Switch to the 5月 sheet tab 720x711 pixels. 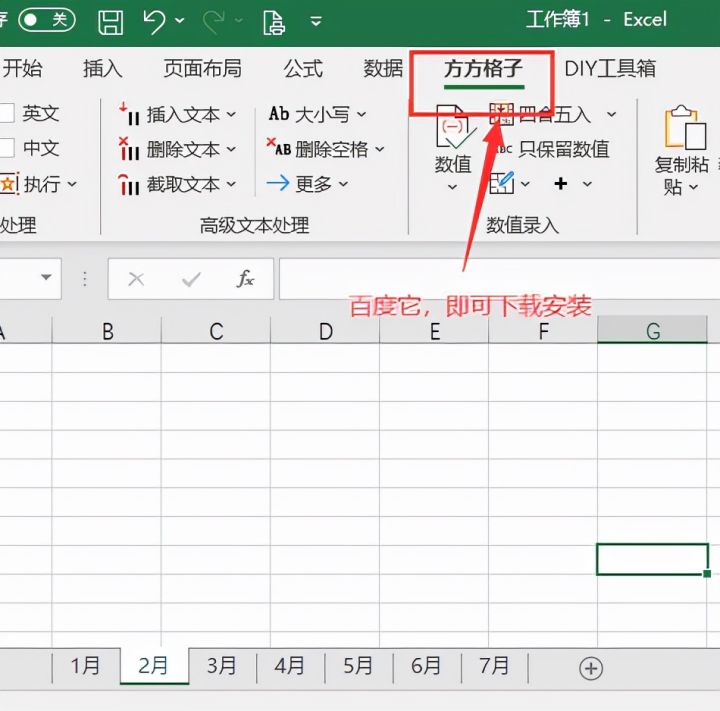click(x=358, y=666)
